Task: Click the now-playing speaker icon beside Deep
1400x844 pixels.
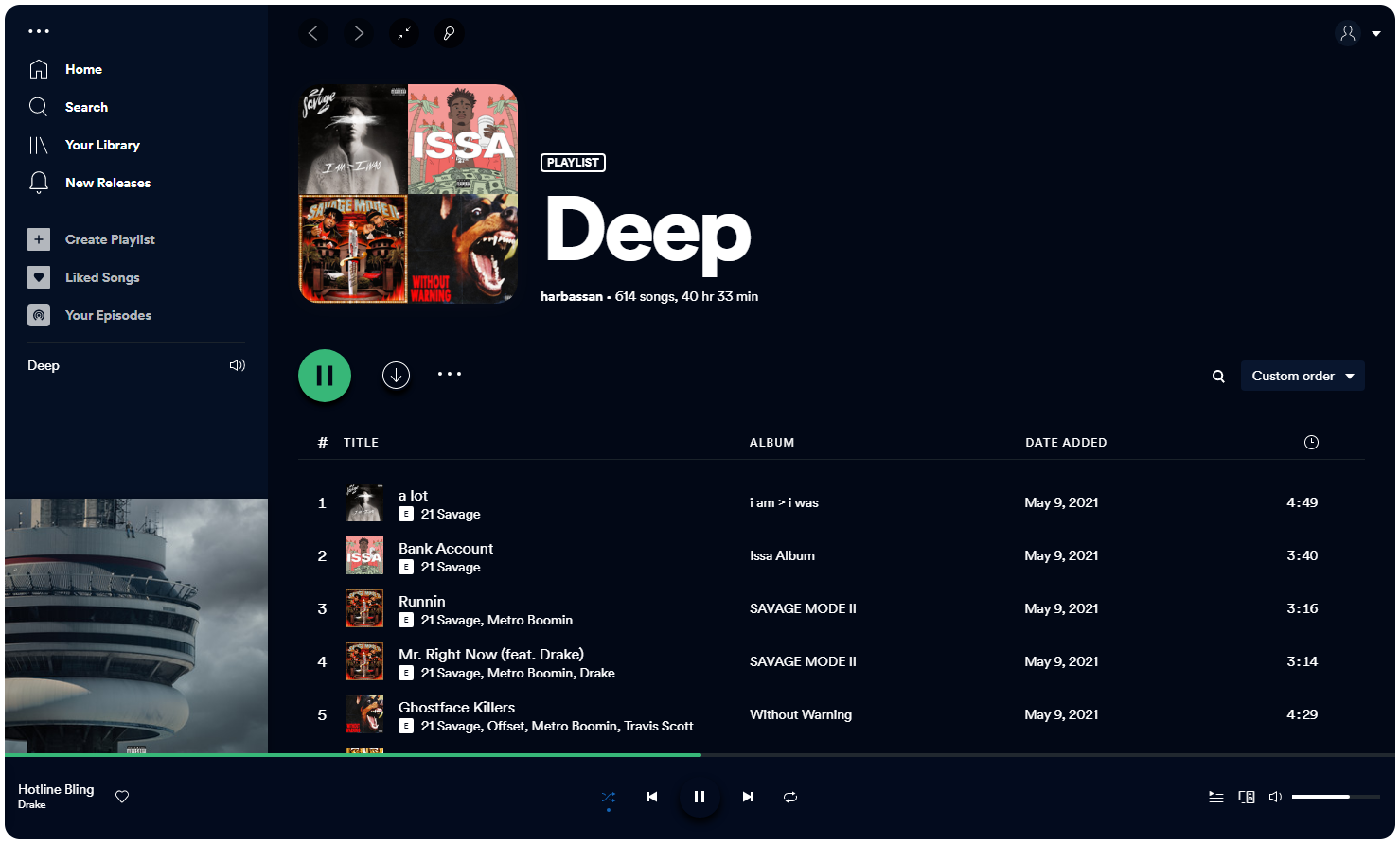Action: [238, 365]
